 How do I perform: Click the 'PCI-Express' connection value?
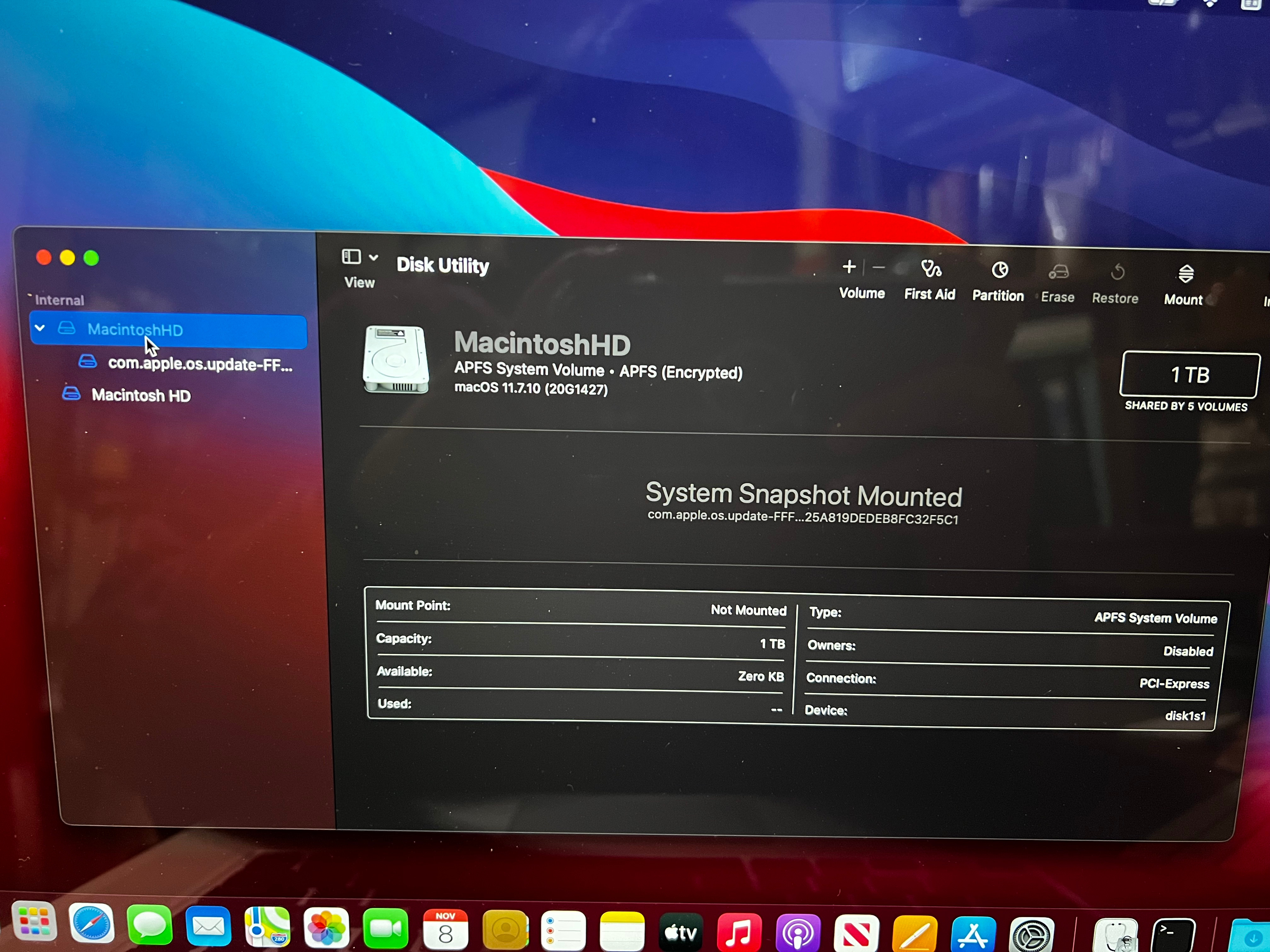[1174, 683]
